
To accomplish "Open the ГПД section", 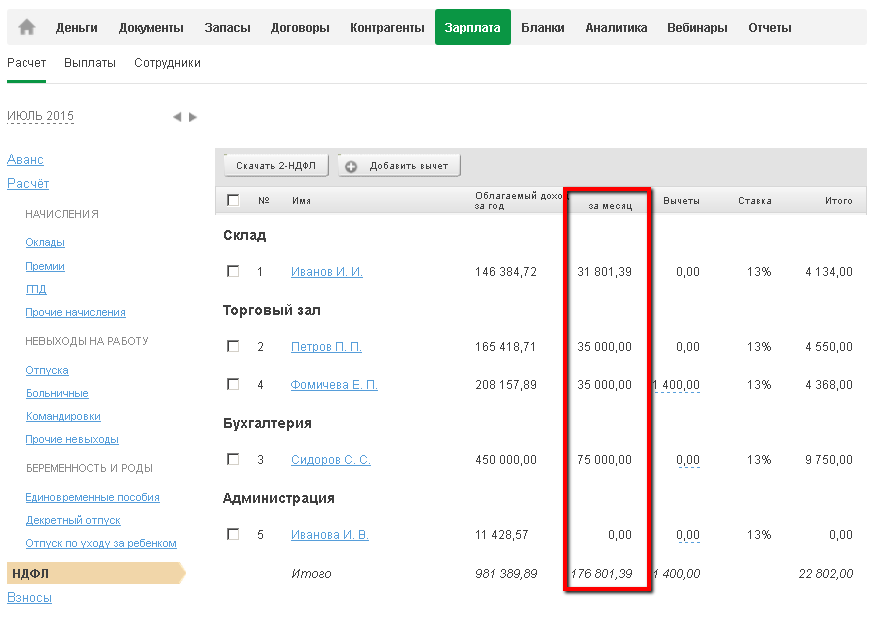I will 36,289.
